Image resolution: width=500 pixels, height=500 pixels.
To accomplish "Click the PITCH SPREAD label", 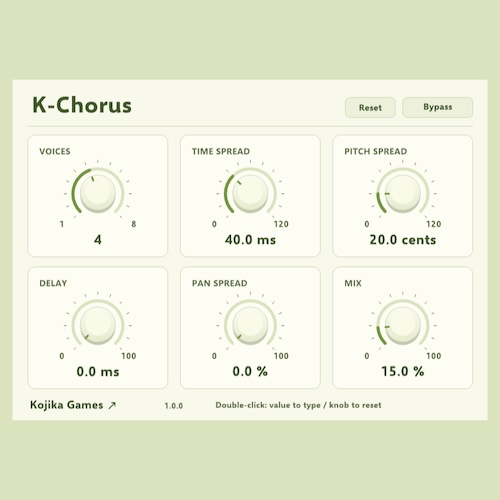I will tap(376, 151).
